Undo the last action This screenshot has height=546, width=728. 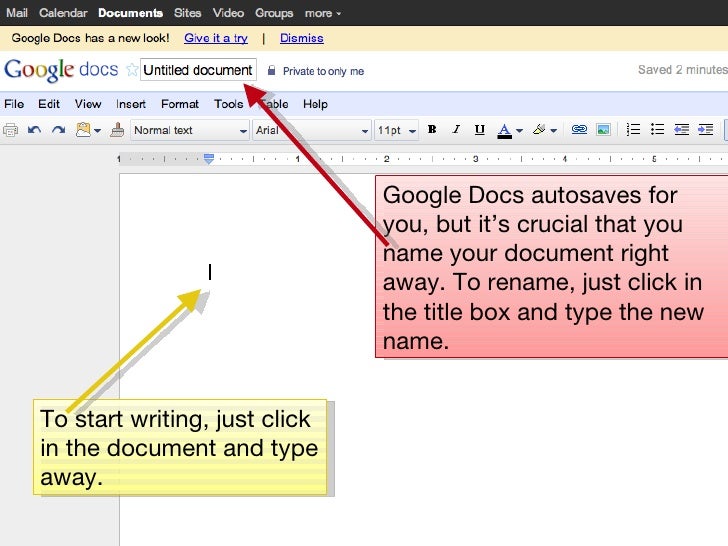[x=34, y=130]
